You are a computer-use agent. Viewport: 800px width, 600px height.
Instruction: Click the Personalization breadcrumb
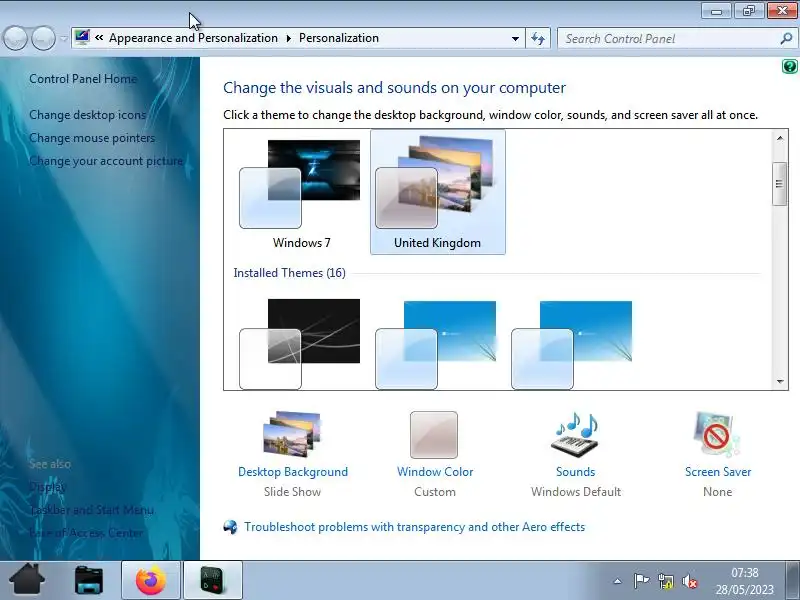pos(339,38)
